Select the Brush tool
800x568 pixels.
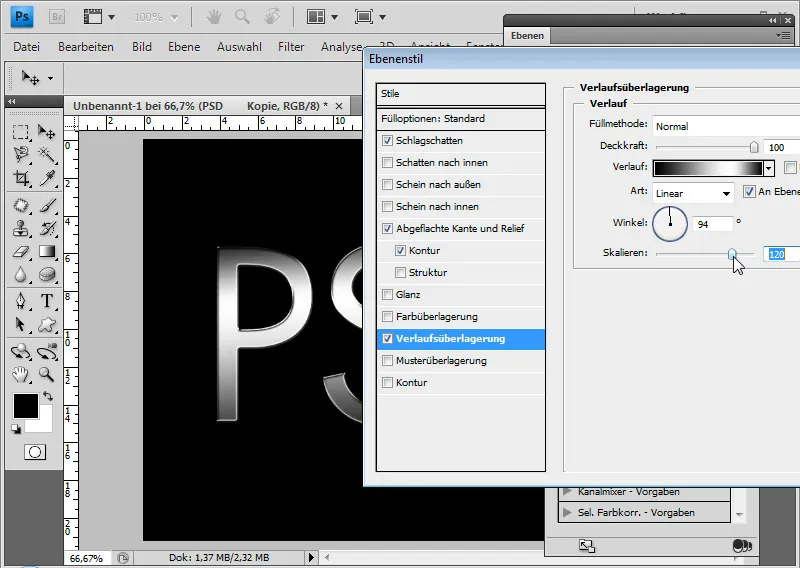pos(46,205)
